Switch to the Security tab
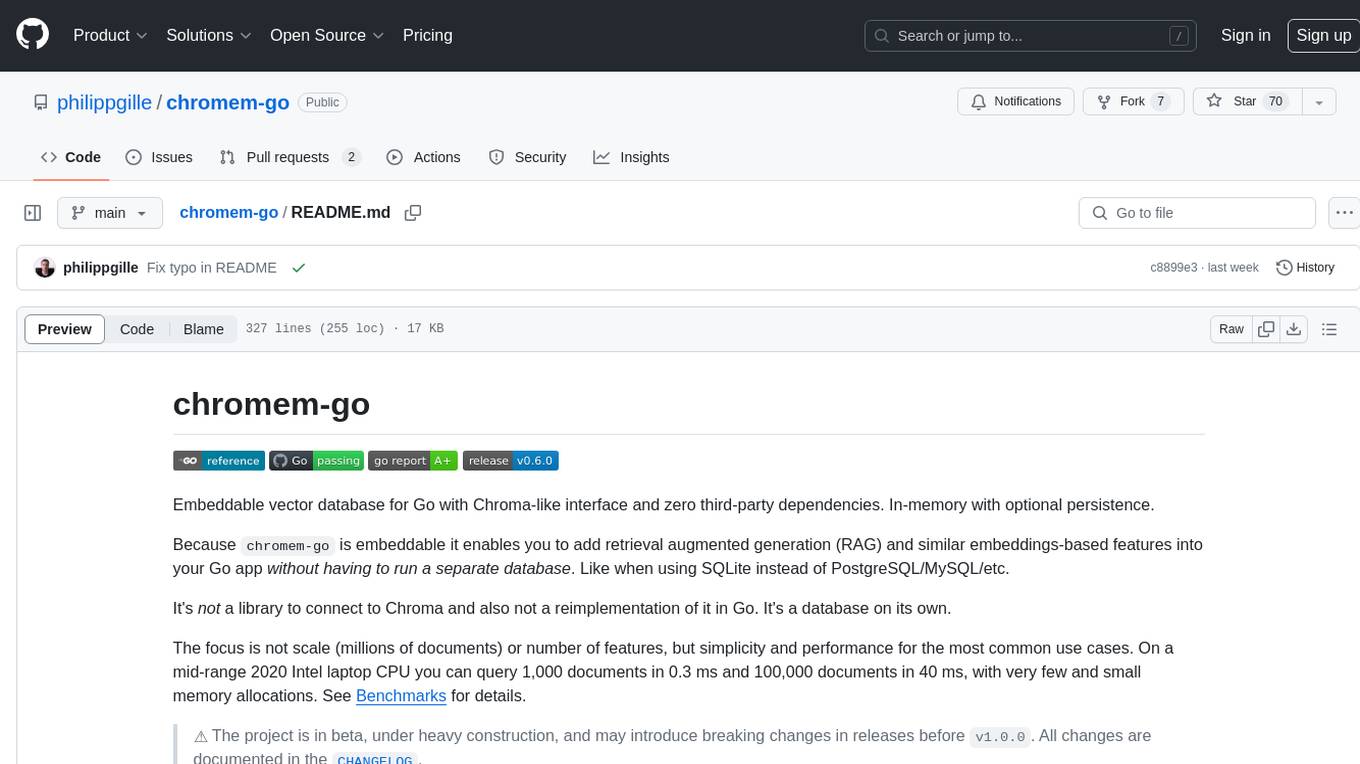The height and width of the screenshot is (764, 1360). point(527,157)
